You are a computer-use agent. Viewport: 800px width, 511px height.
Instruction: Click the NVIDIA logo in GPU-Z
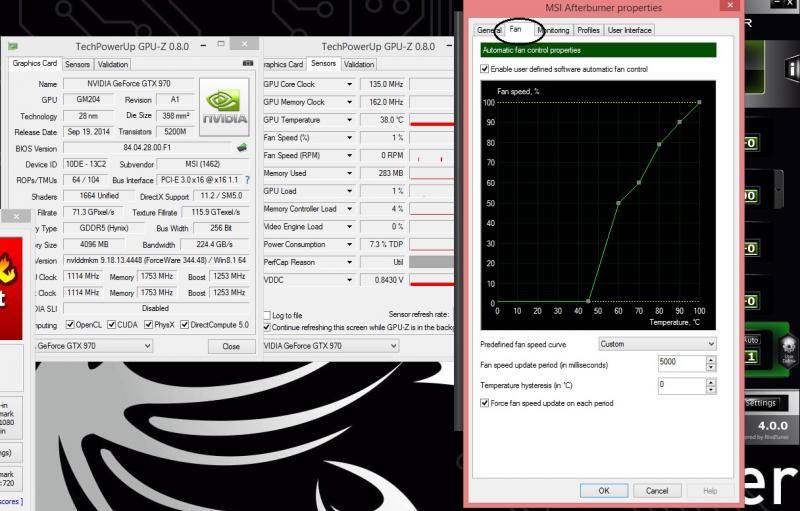[224, 103]
